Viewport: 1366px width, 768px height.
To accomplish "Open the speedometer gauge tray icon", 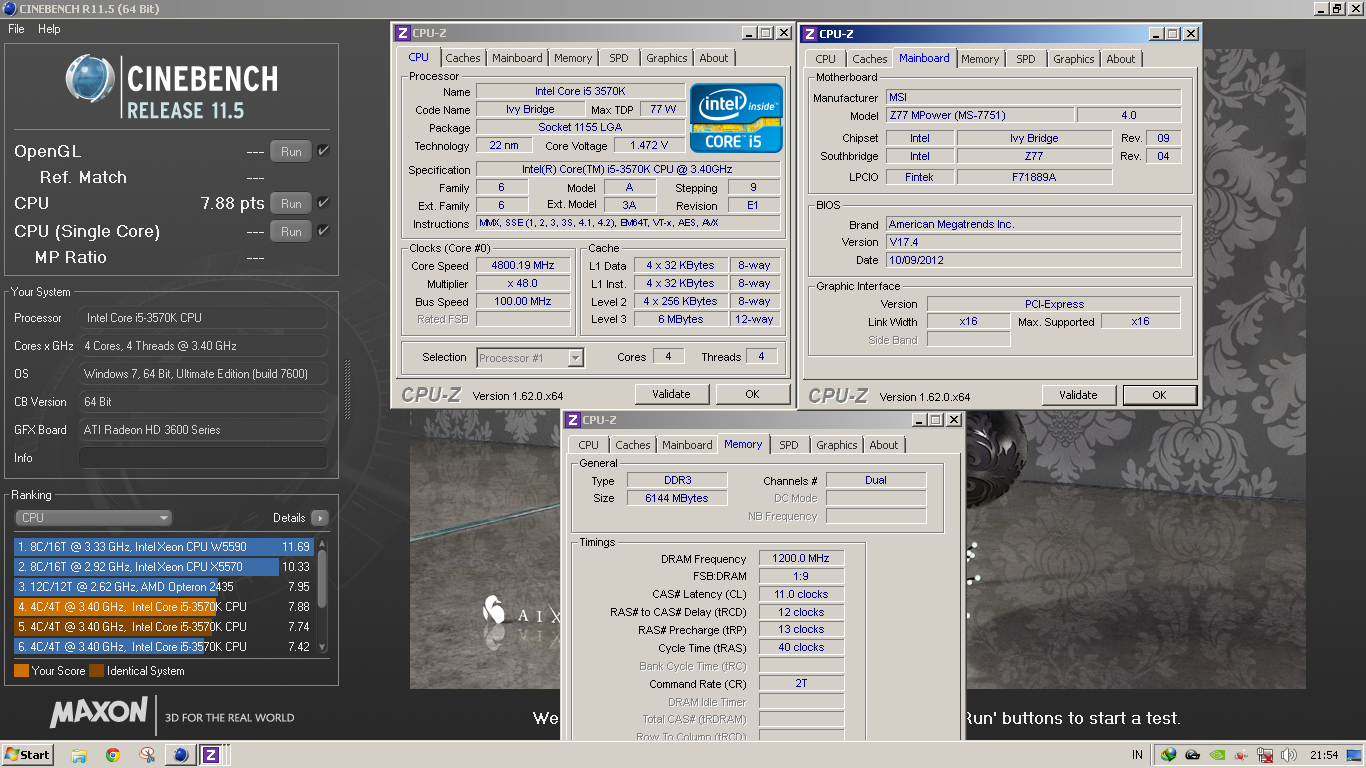I will [1193, 755].
